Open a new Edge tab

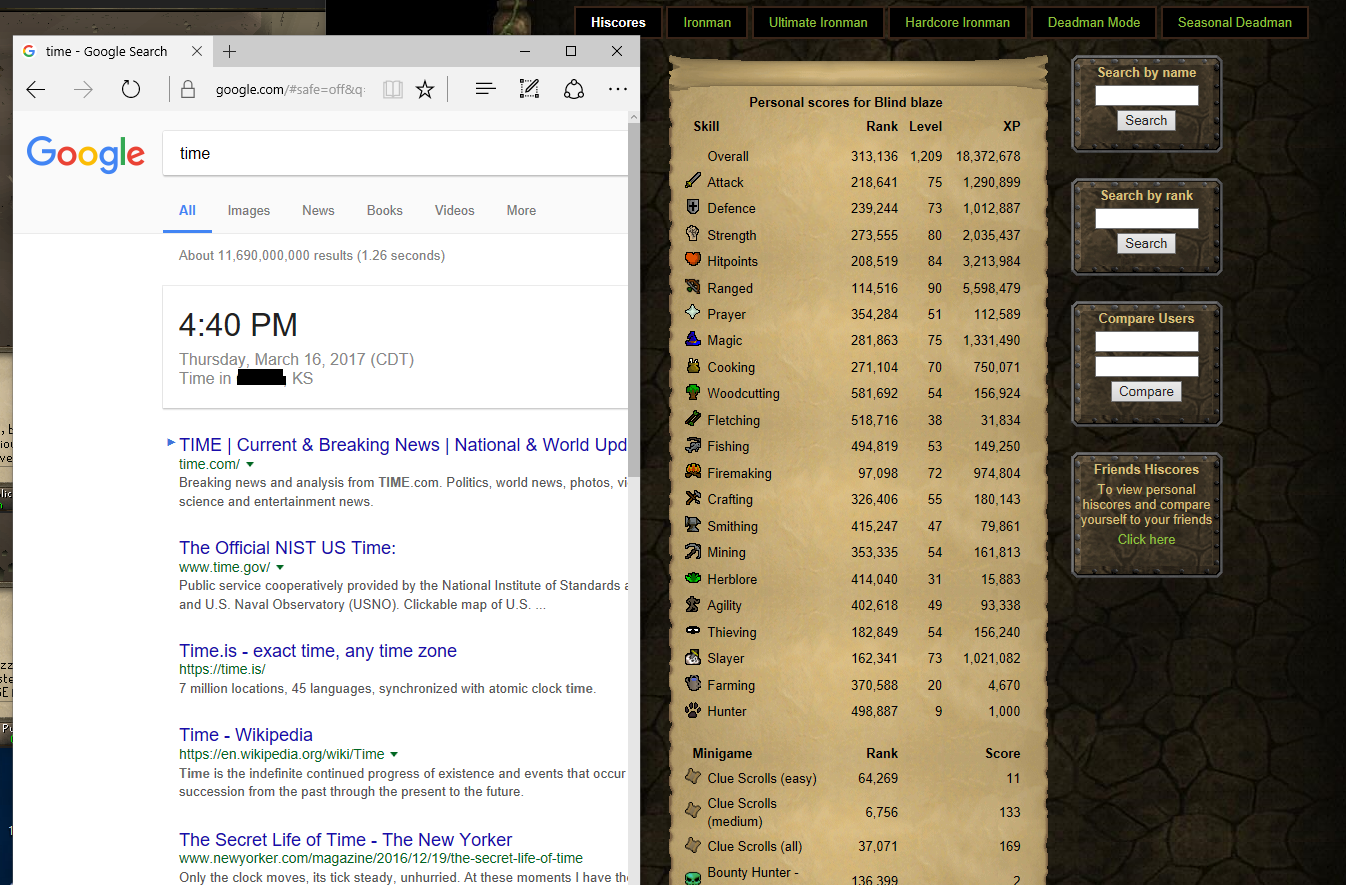(230, 51)
